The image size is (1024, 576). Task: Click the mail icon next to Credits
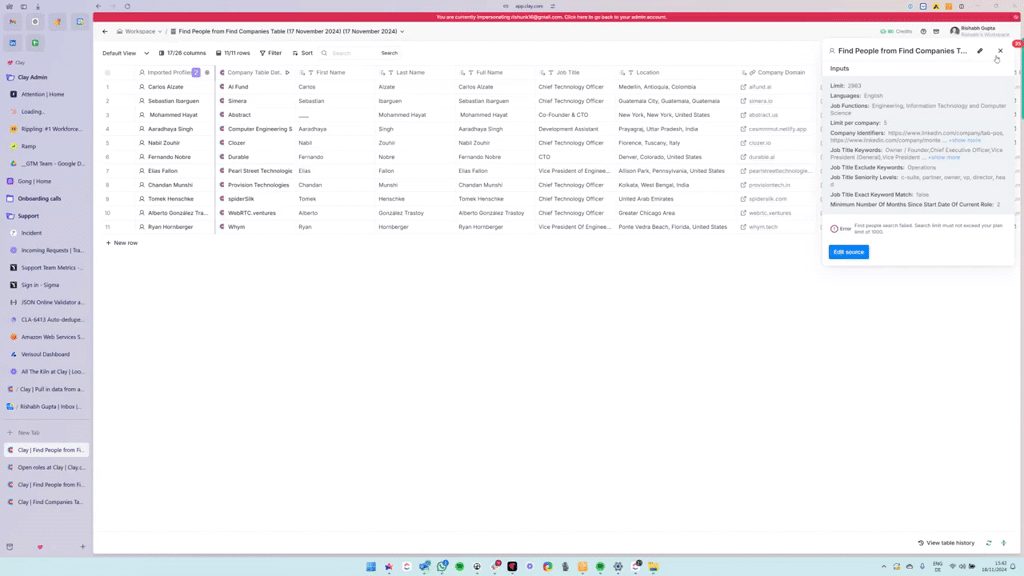[x=936, y=32]
